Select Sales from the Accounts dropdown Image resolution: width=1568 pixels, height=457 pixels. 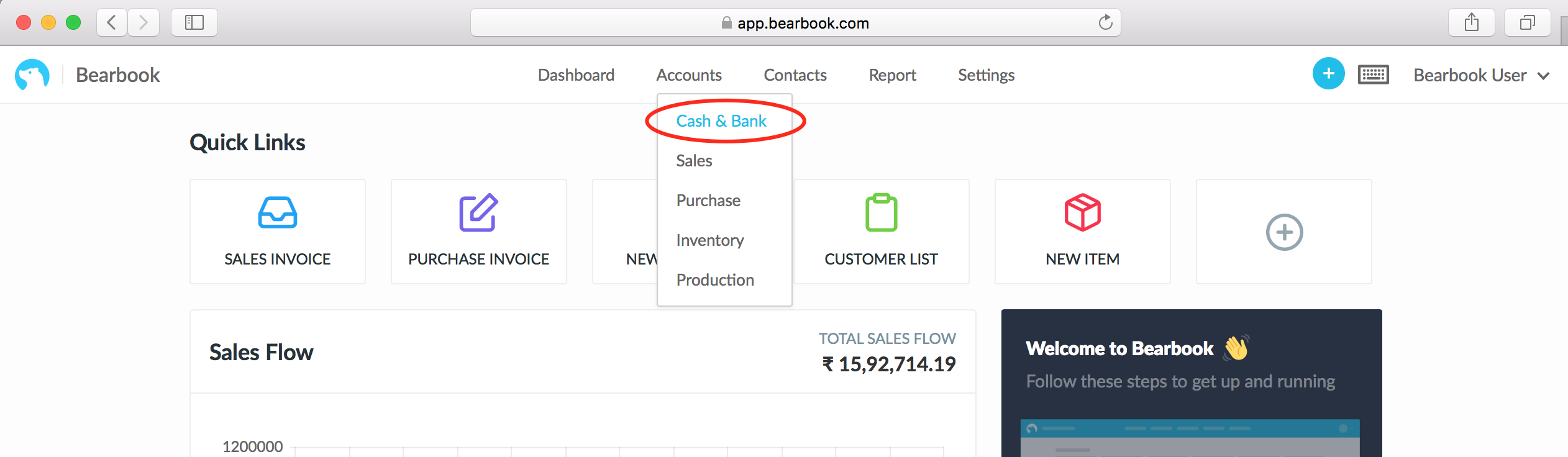tap(694, 161)
